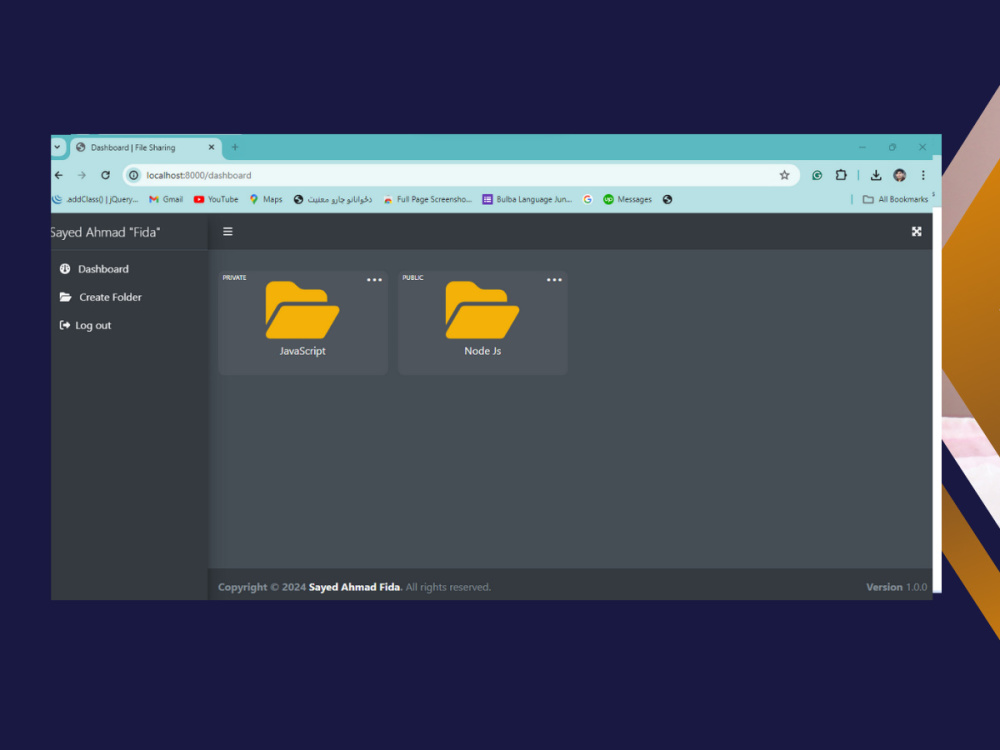This screenshot has width=1000, height=750.
Task: Click the Node Js folder name label
Action: tap(482, 351)
